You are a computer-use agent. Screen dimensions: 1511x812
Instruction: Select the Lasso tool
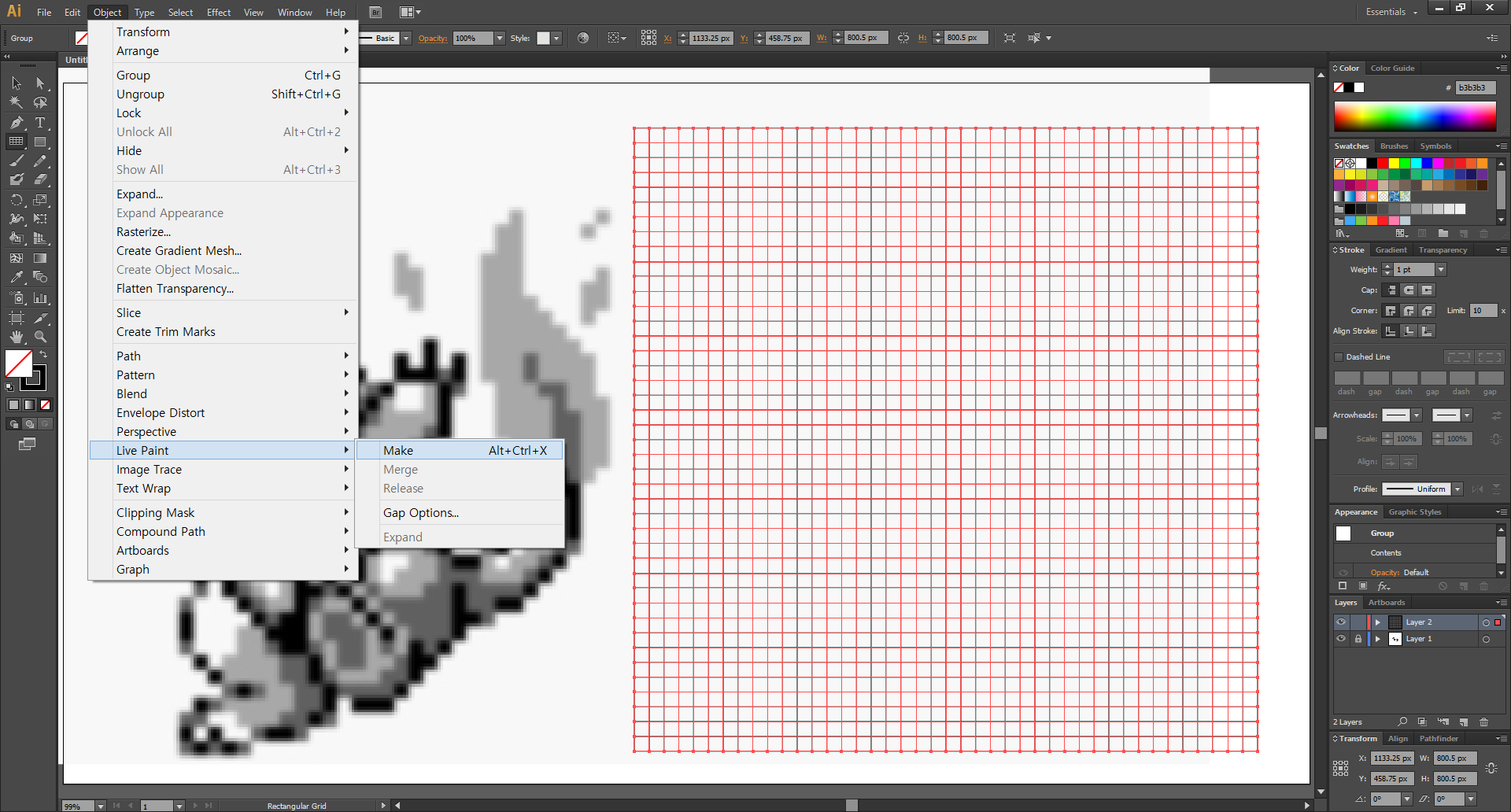pos(40,103)
